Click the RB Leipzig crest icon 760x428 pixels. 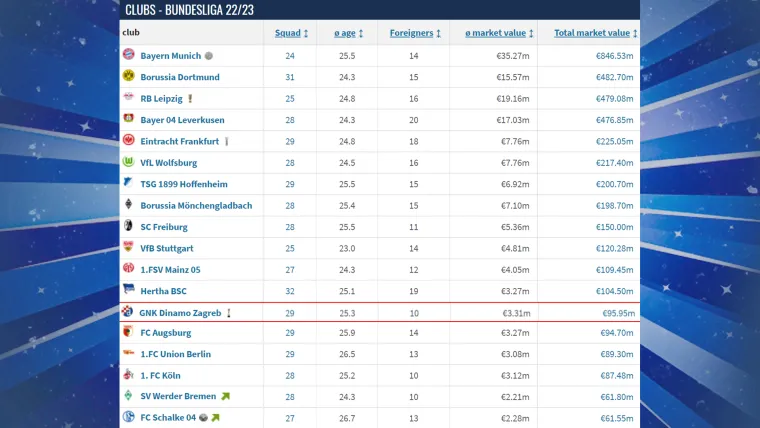click(x=128, y=98)
